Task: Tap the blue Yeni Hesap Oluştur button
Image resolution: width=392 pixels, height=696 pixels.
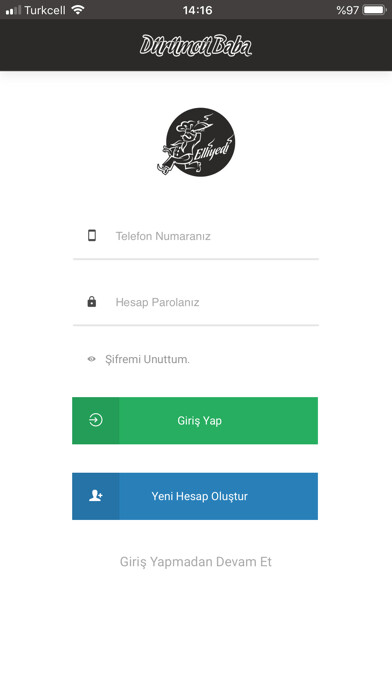Action: click(x=195, y=496)
